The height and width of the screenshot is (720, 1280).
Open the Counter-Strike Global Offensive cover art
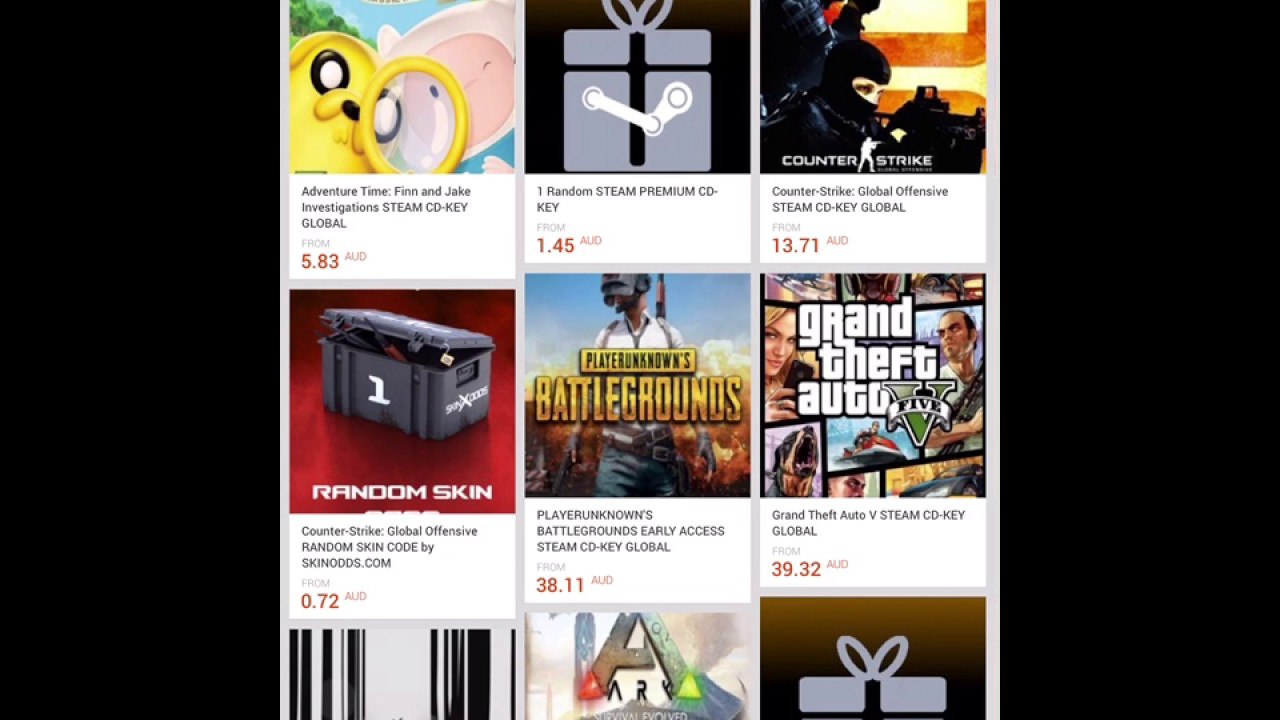(872, 87)
